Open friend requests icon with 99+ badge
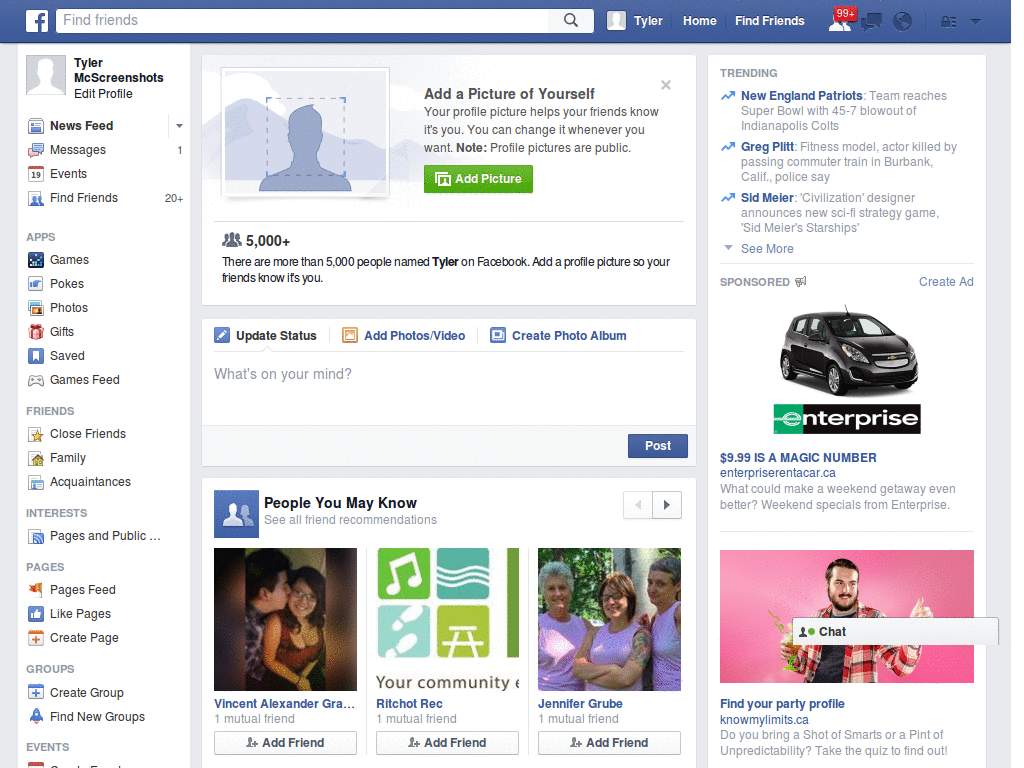Screen dimensions: 1024x768 840,20
